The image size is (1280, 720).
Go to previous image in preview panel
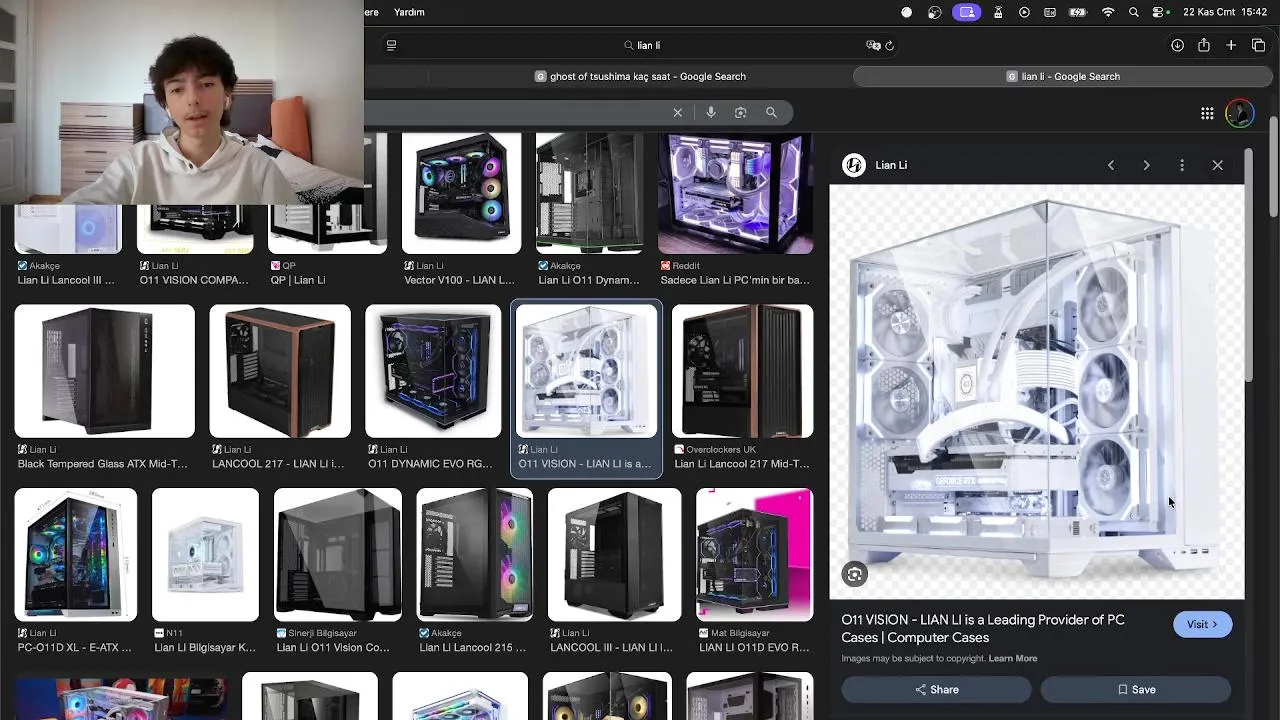[x=1110, y=165]
